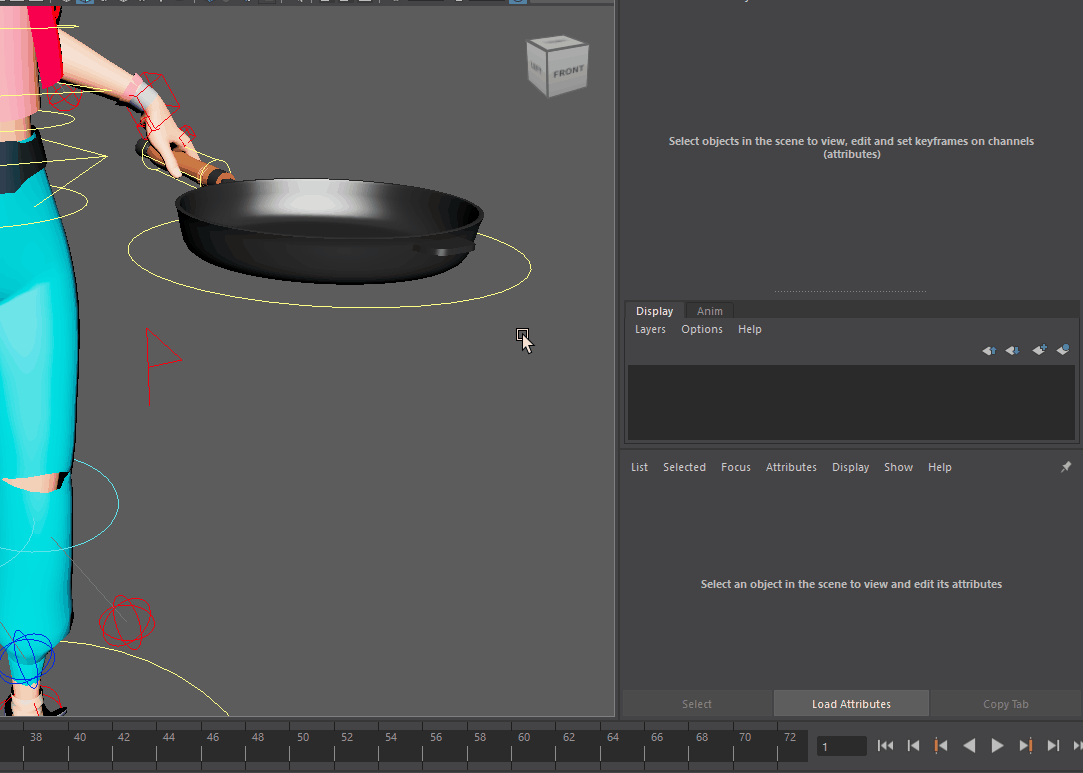Open Options menu in layer editor
The image size is (1083, 773).
click(702, 329)
